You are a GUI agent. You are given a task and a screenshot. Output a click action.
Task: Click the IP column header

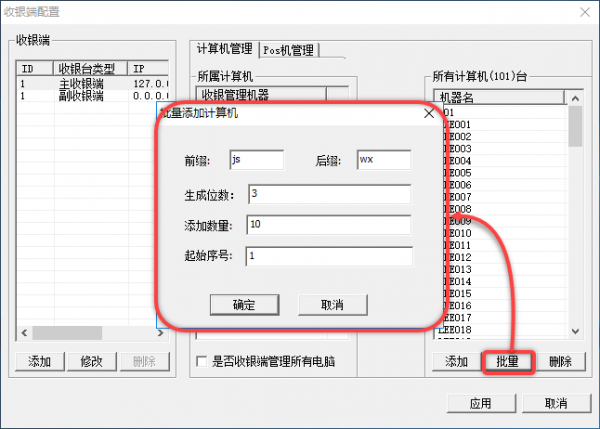click(148, 69)
